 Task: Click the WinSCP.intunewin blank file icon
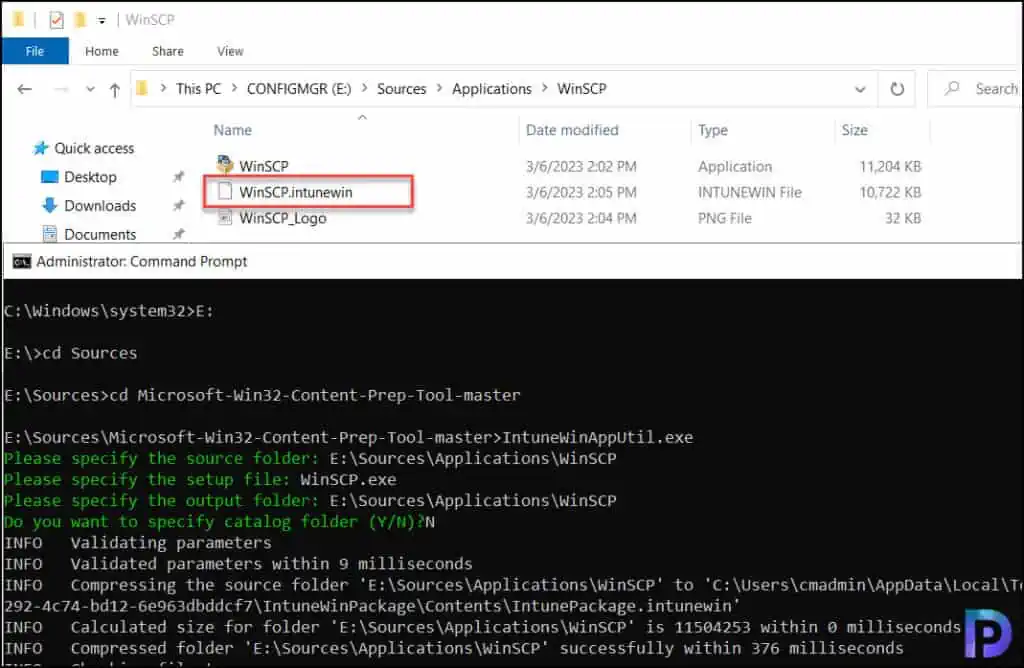[225, 191]
